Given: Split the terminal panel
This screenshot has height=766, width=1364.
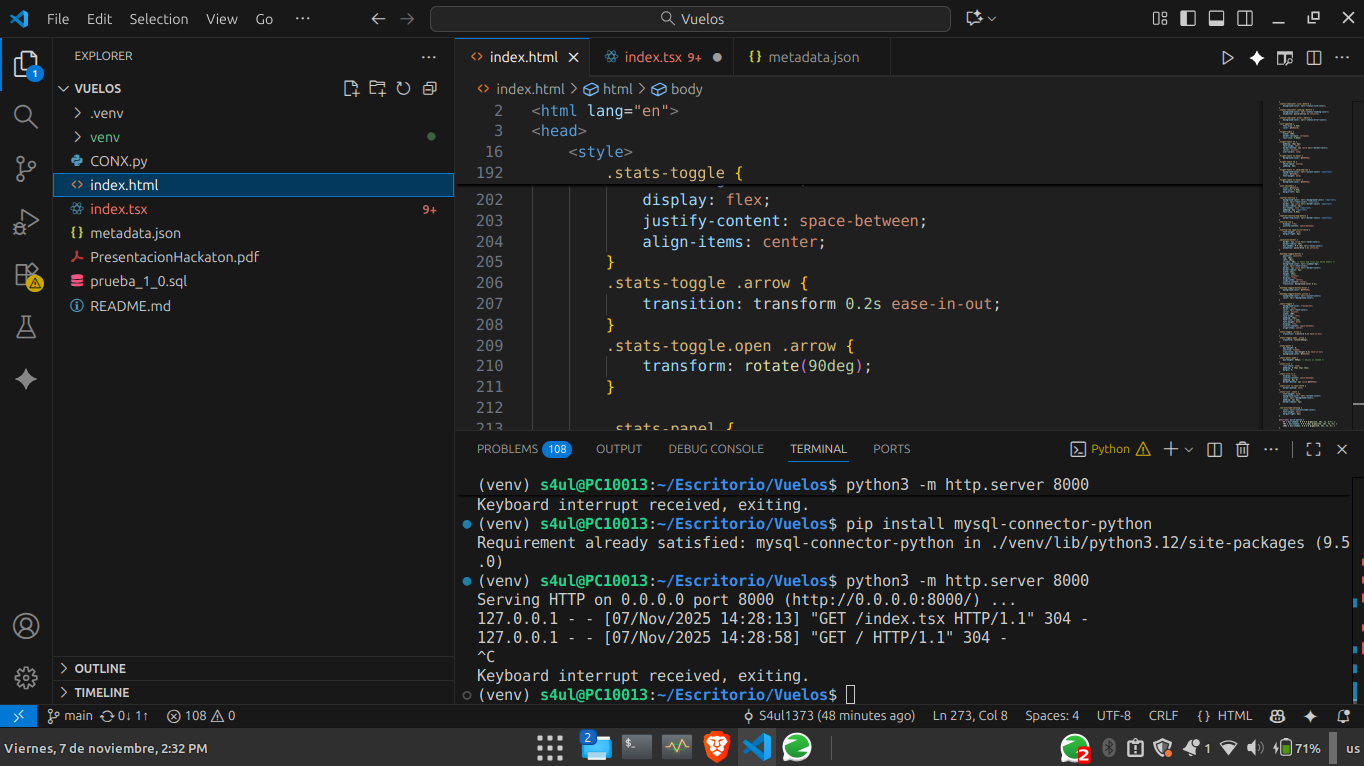Looking at the screenshot, I should (x=1214, y=450).
